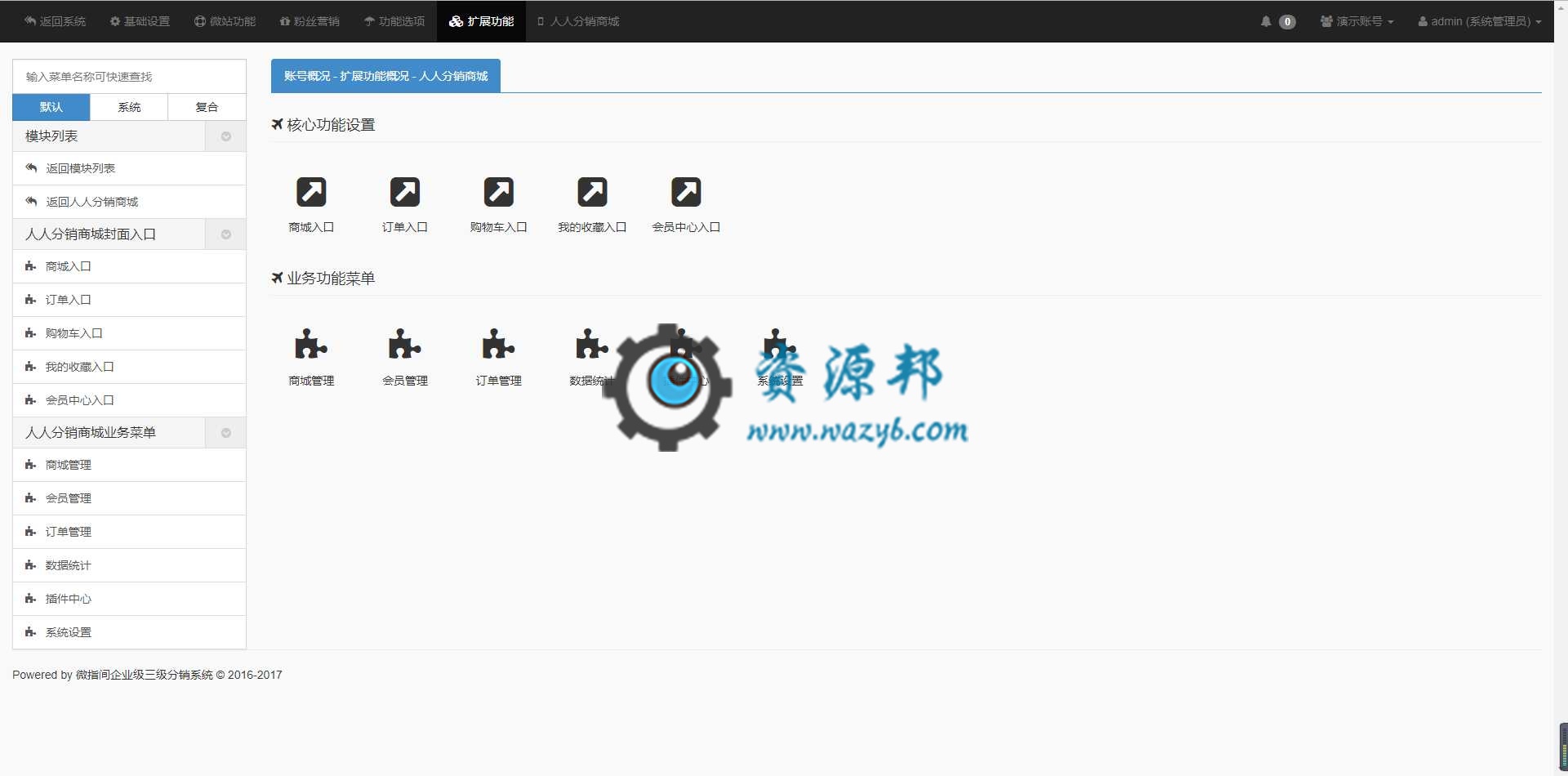Click the notification count badge 0
1568x776 pixels.
[x=1287, y=22]
